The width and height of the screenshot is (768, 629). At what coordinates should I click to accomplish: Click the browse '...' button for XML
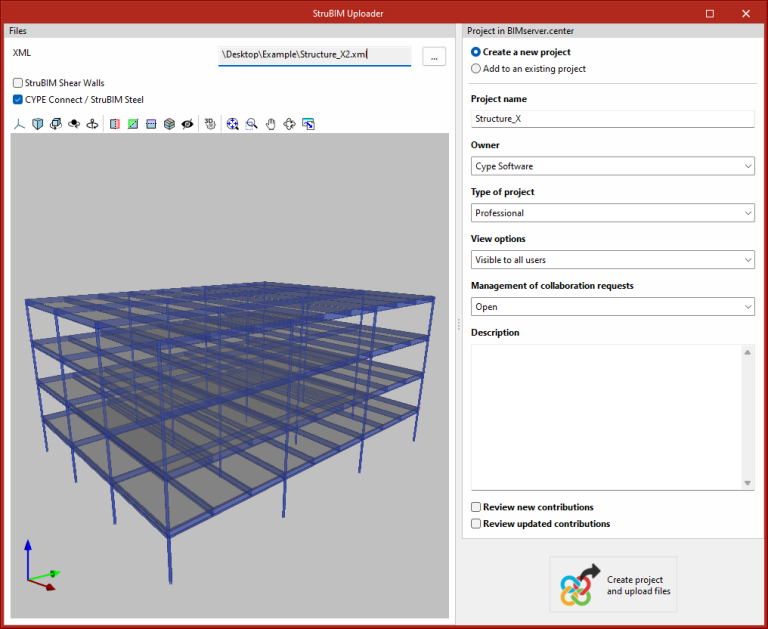[x=434, y=56]
